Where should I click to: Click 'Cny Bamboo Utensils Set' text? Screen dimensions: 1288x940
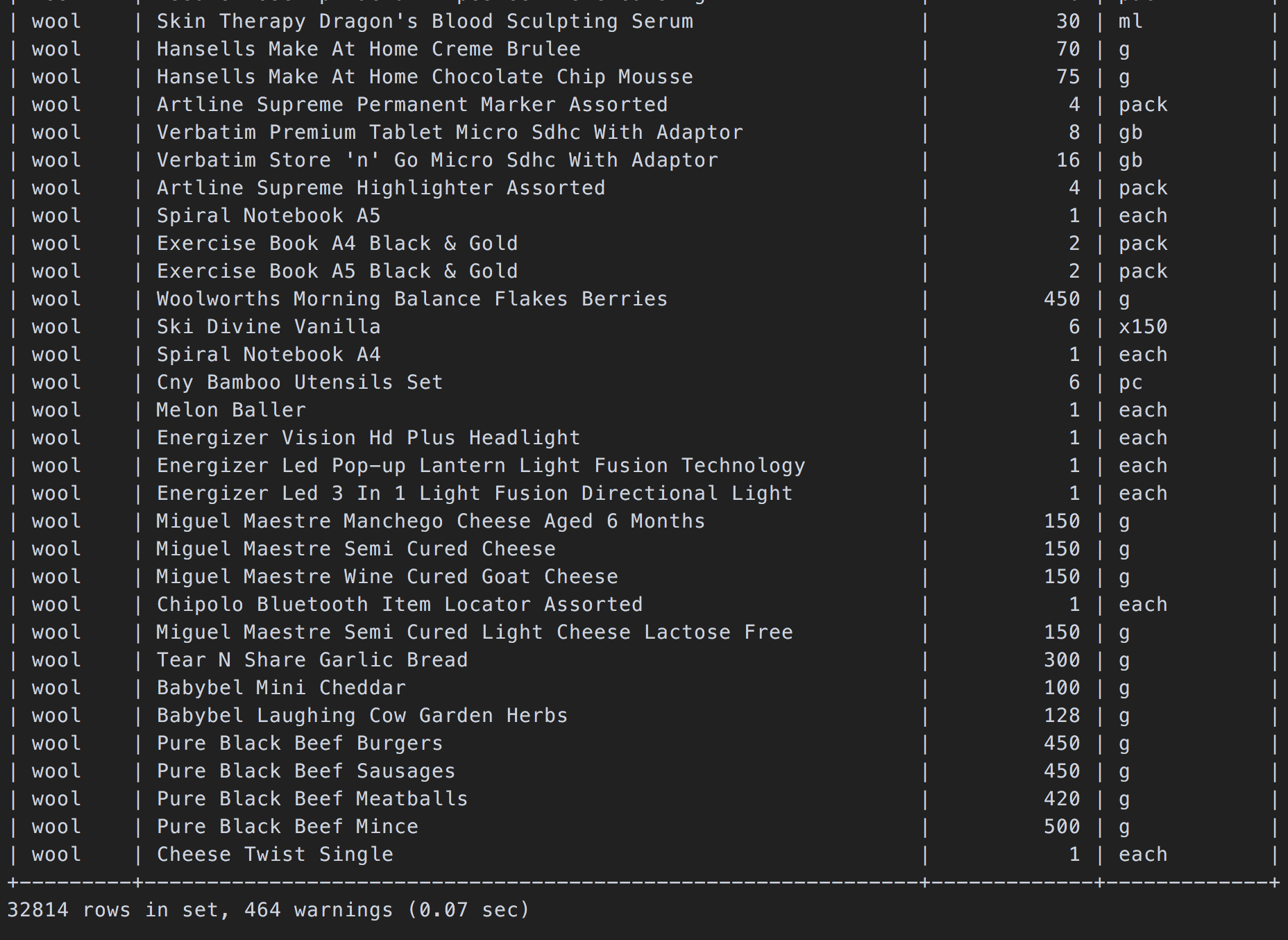(x=300, y=383)
